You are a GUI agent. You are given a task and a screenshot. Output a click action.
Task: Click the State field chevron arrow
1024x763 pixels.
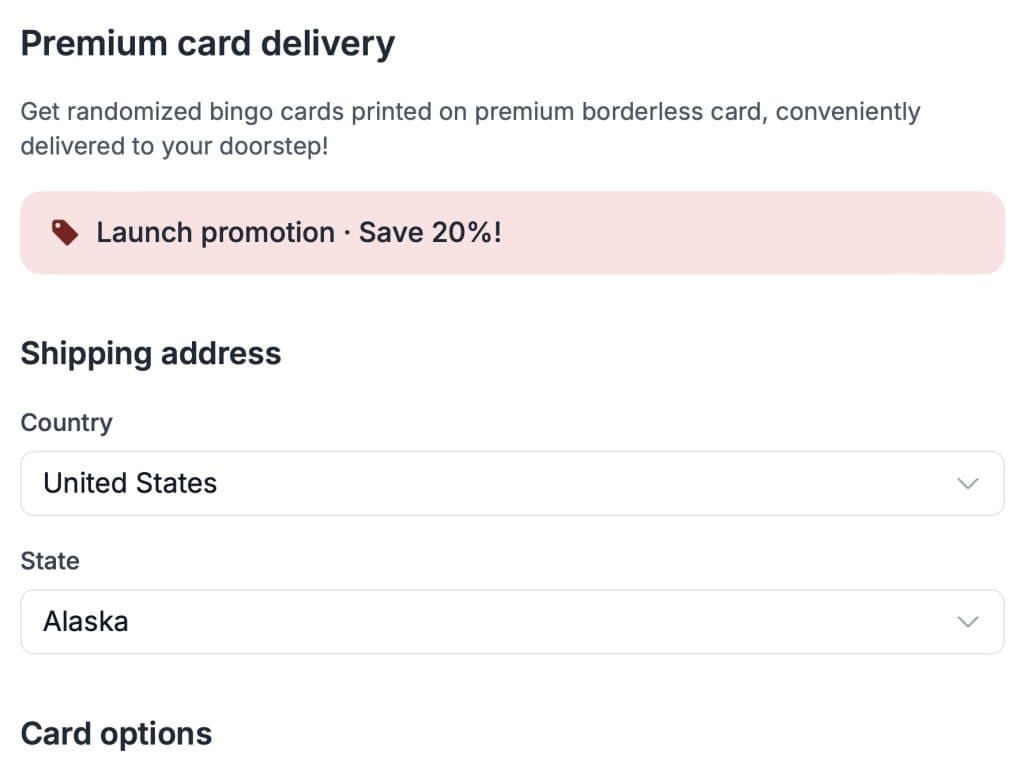[x=966, y=621]
